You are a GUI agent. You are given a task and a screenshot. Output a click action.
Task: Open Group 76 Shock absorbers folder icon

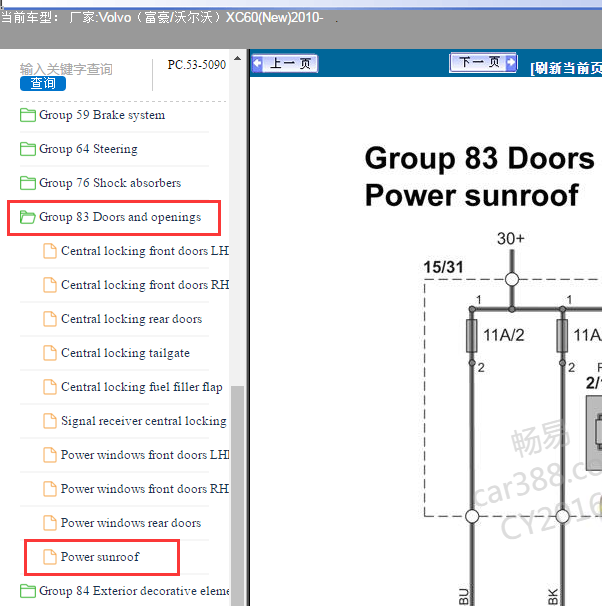[x=28, y=183]
